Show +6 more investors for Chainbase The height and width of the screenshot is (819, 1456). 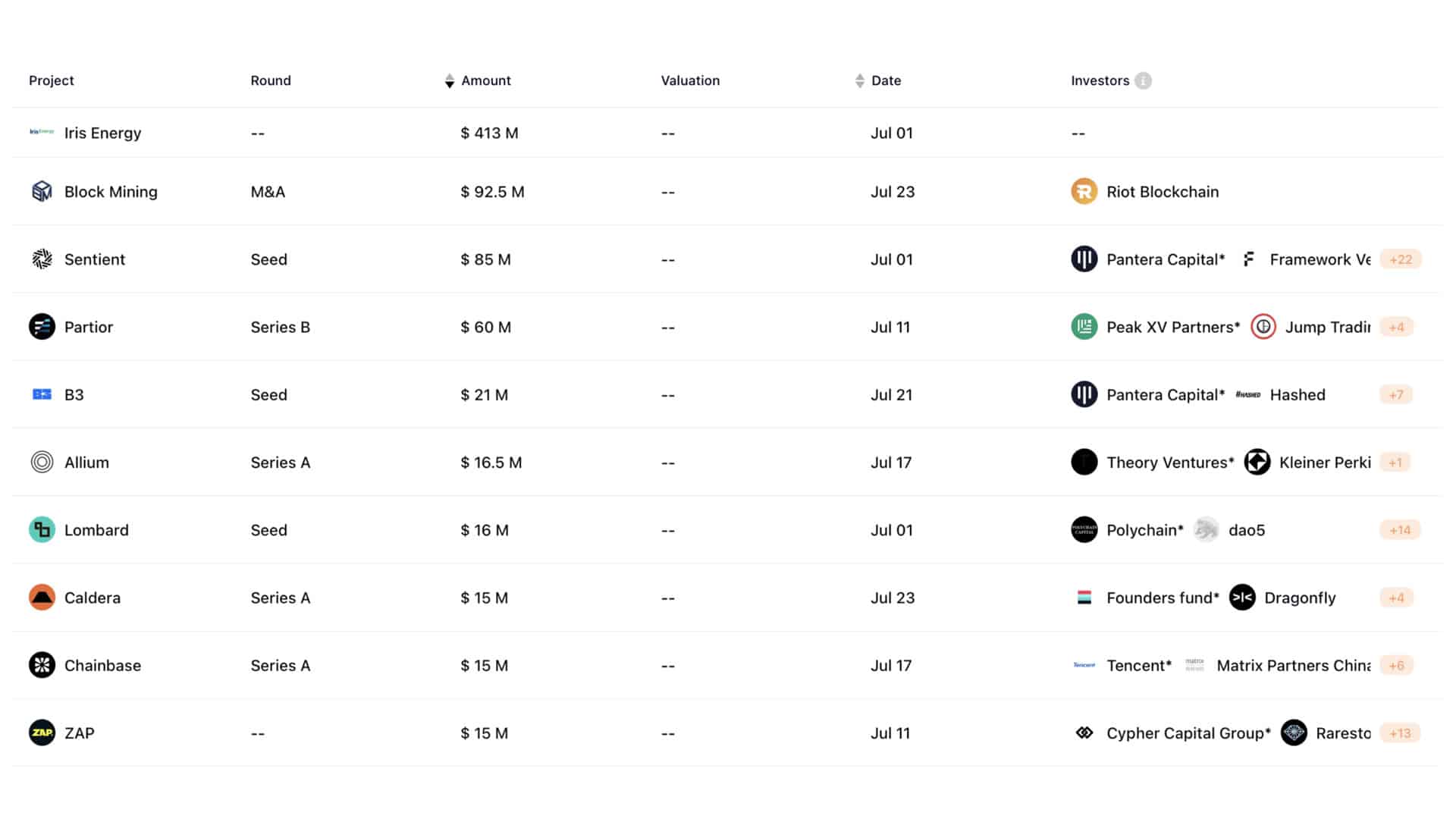[x=1396, y=665]
